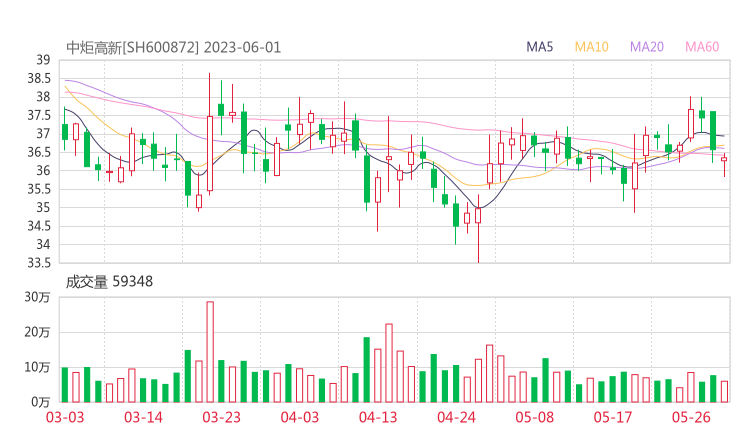Viewport: 740px width, 440px height.
Task: Click the 37.5 price axis label
Action: pyautogui.click(x=39, y=115)
